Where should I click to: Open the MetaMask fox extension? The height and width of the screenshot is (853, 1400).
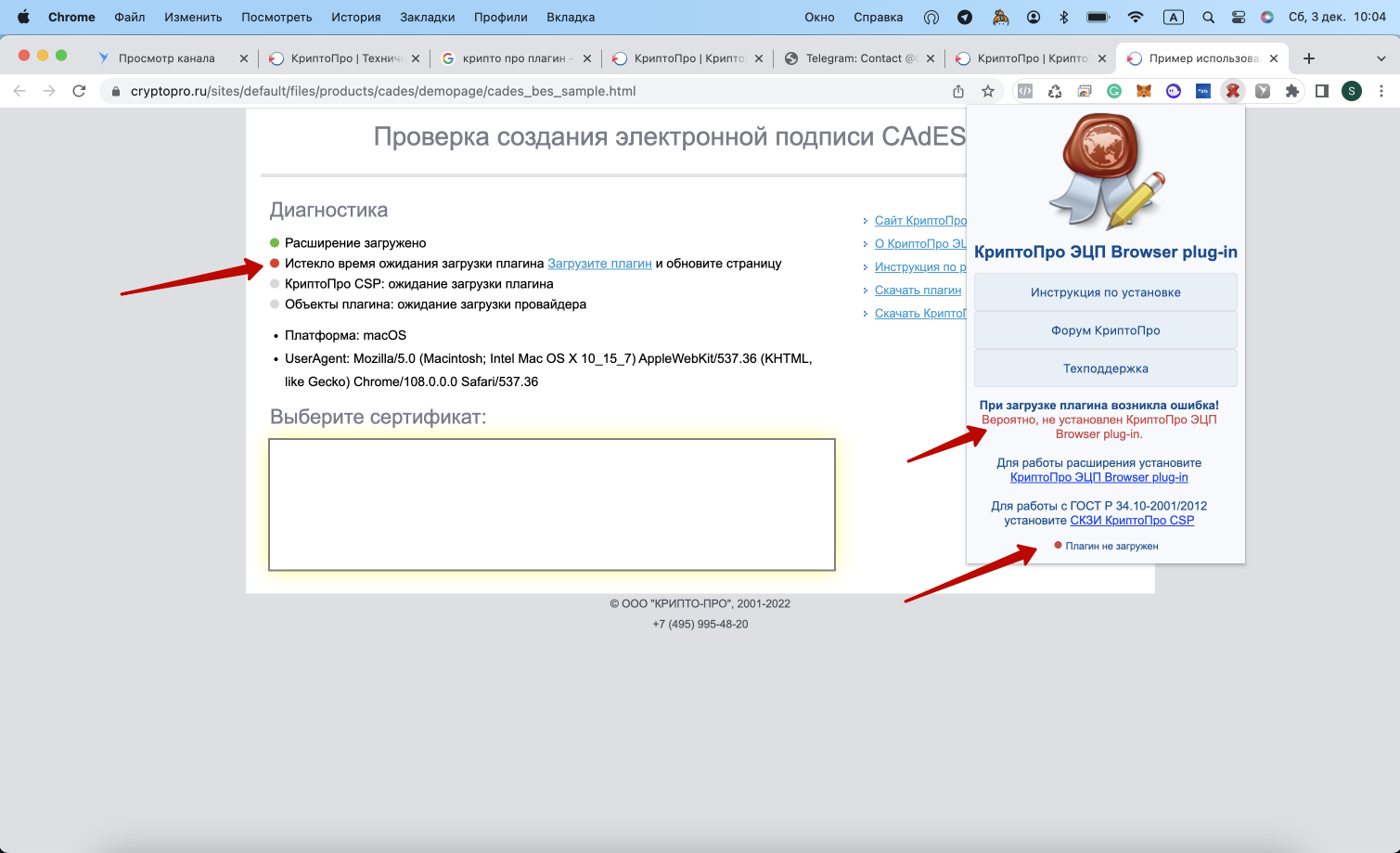point(1144,91)
